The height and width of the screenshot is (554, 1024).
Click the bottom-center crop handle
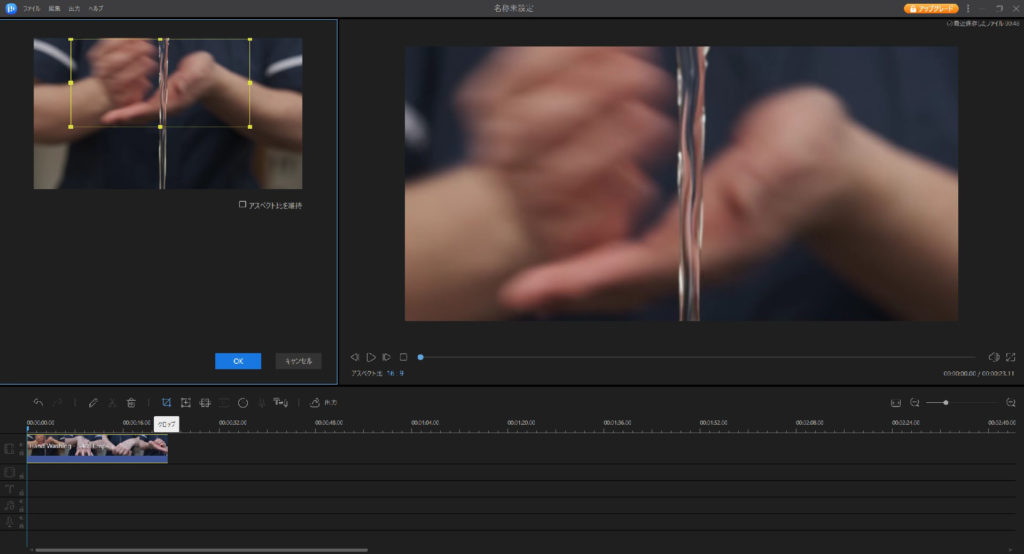point(161,127)
